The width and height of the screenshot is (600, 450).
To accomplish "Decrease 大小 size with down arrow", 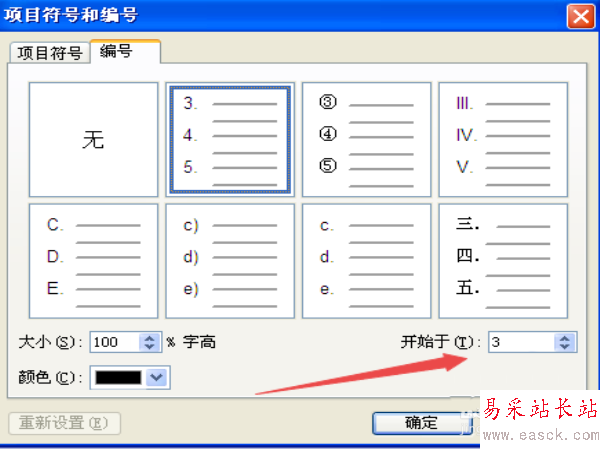I will pos(150,347).
